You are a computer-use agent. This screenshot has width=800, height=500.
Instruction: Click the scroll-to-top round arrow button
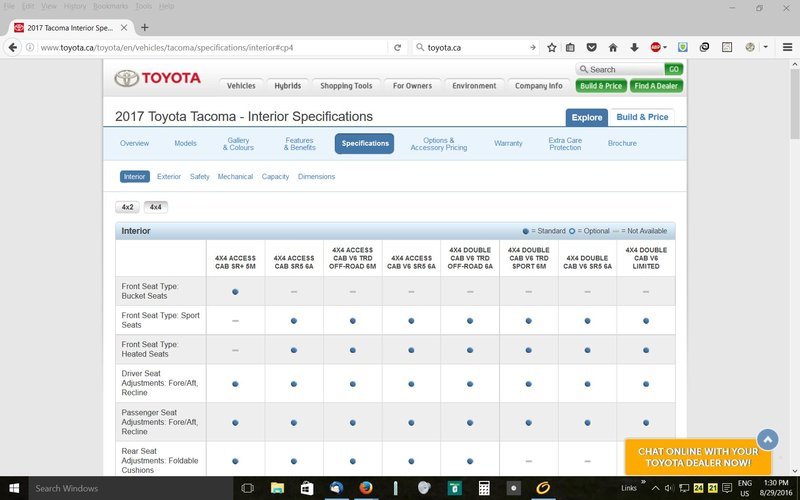tap(767, 439)
